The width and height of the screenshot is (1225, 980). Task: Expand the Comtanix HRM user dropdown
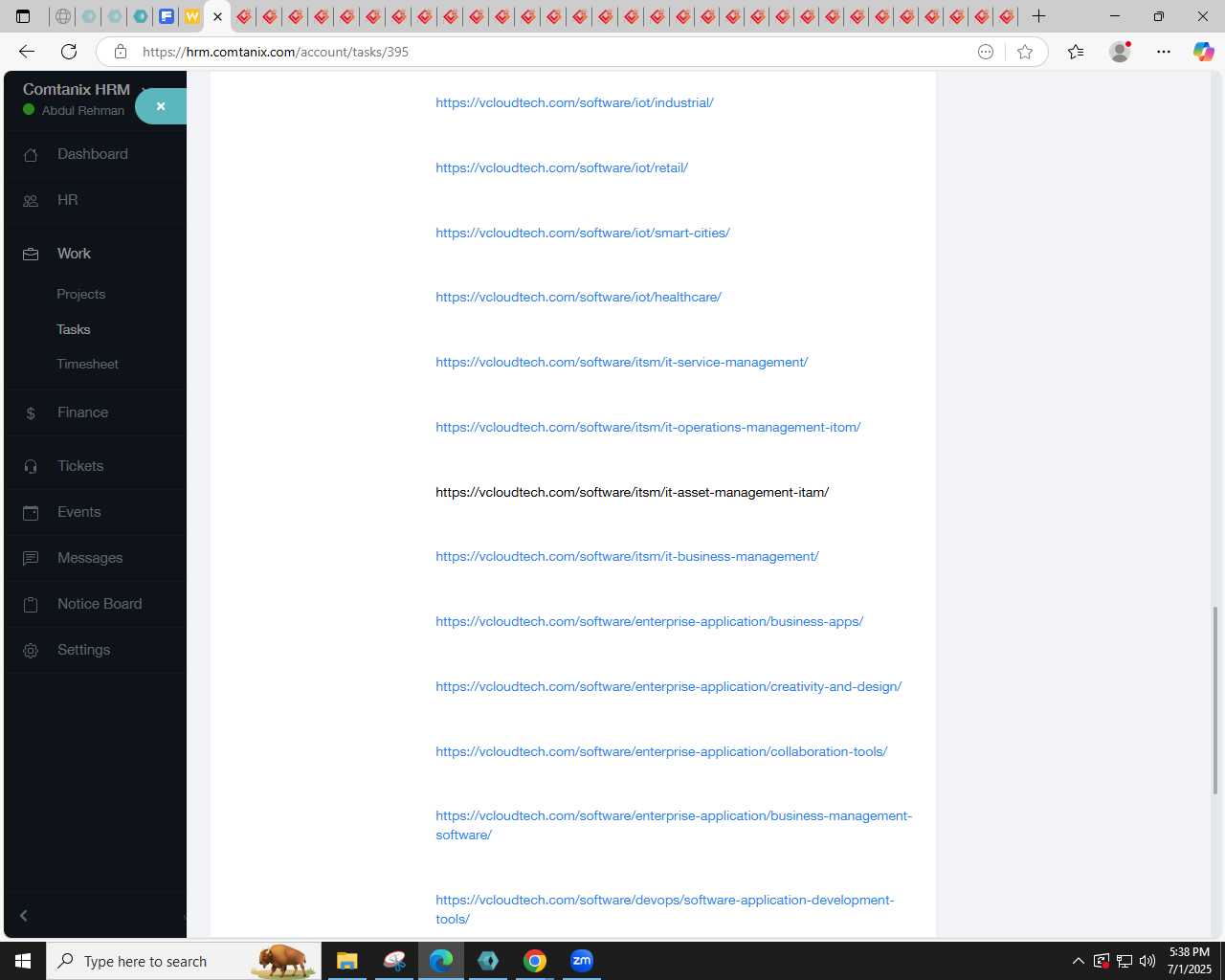pos(144,90)
